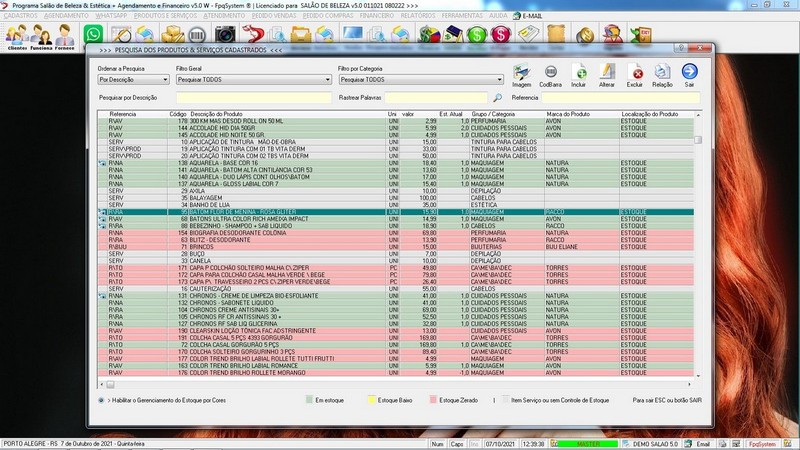
Task: Select row ACCOLADE HID DIA 50GR
Action: (x=395, y=128)
